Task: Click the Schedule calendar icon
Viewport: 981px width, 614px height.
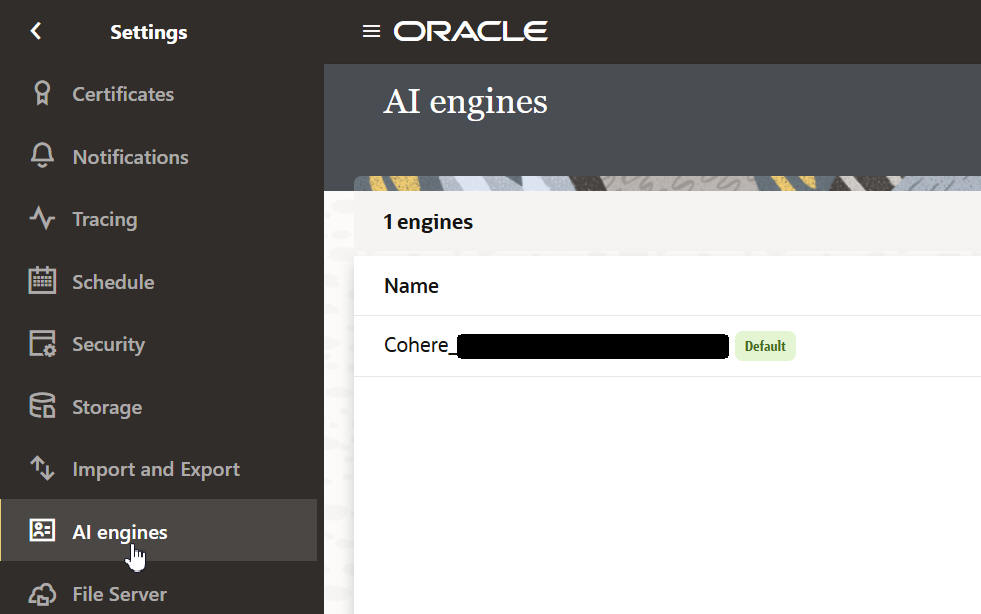Action: click(x=42, y=281)
